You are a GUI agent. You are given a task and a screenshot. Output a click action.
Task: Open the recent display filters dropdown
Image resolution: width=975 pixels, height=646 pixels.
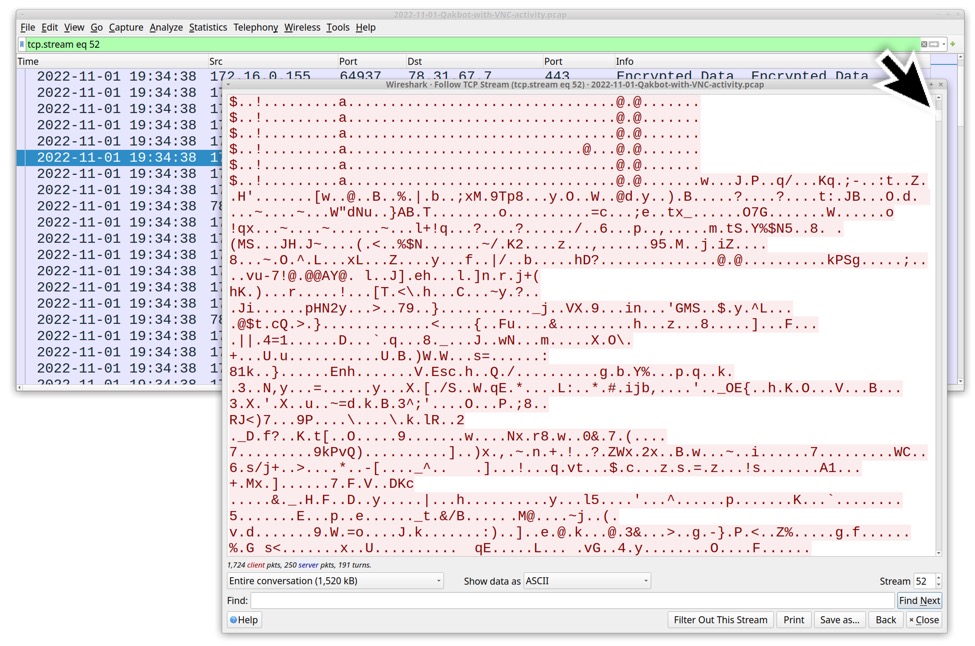[x=943, y=44]
